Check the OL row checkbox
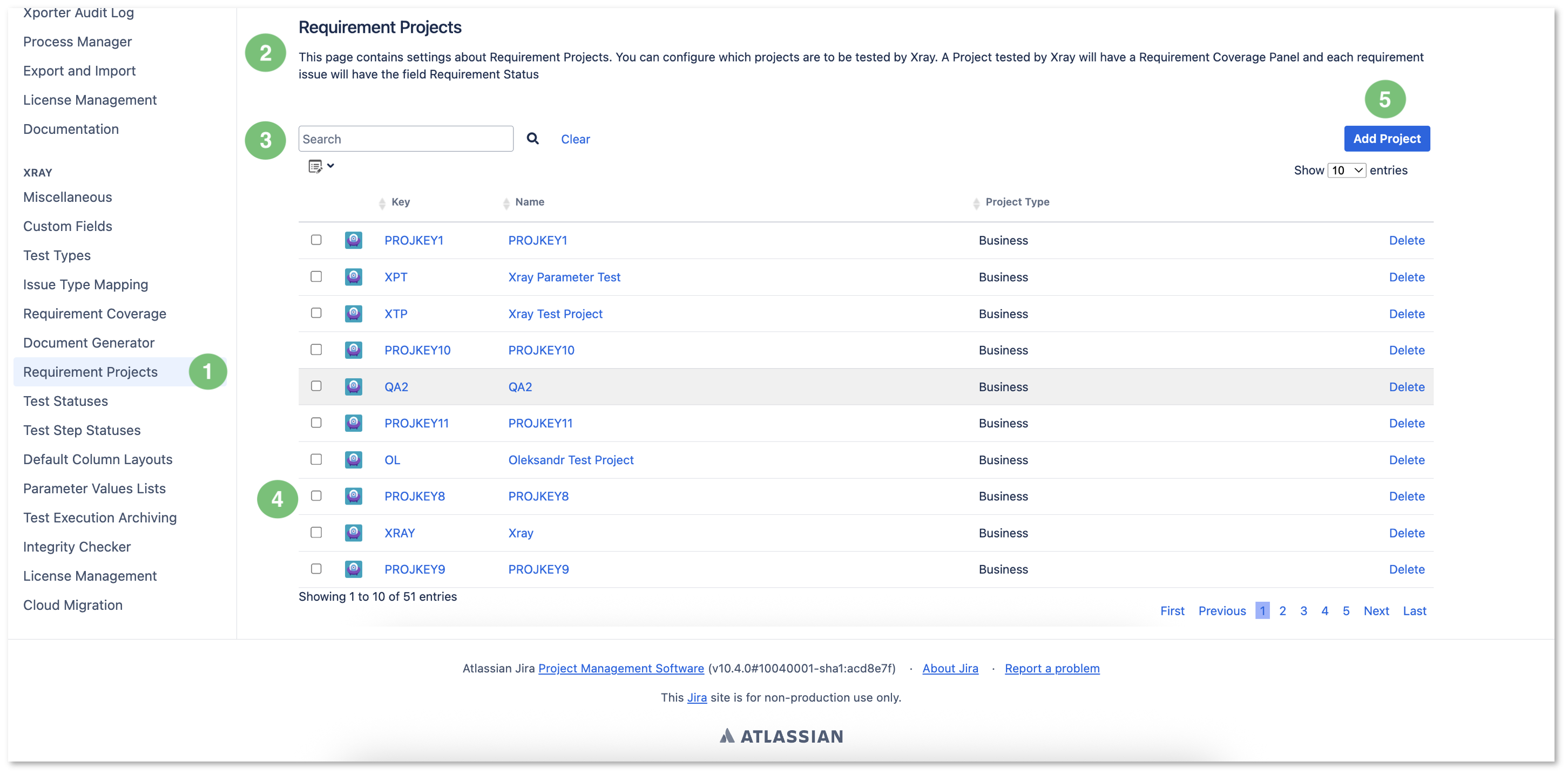Screen dimensions: 1568x775 [x=316, y=459]
